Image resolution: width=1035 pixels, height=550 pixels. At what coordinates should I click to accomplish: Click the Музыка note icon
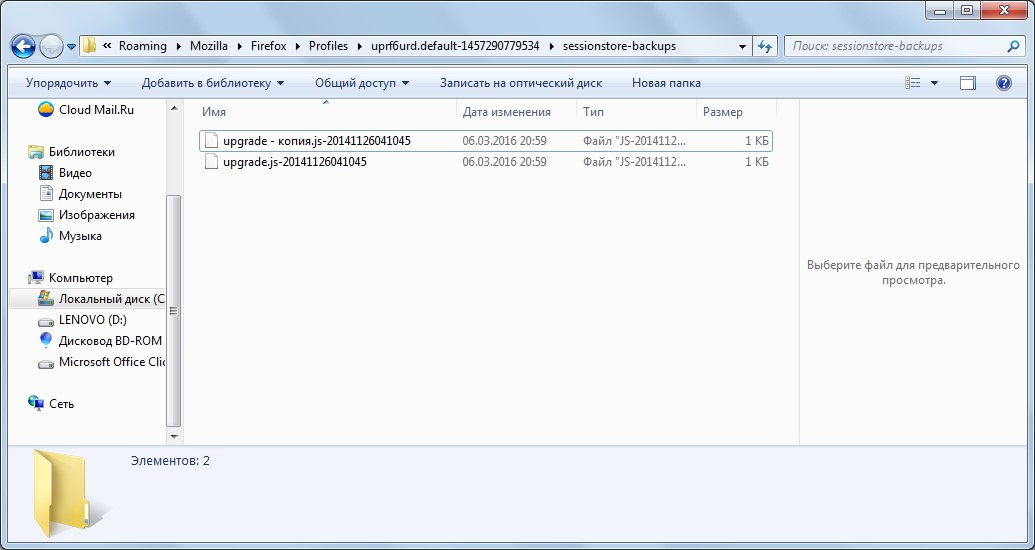46,236
